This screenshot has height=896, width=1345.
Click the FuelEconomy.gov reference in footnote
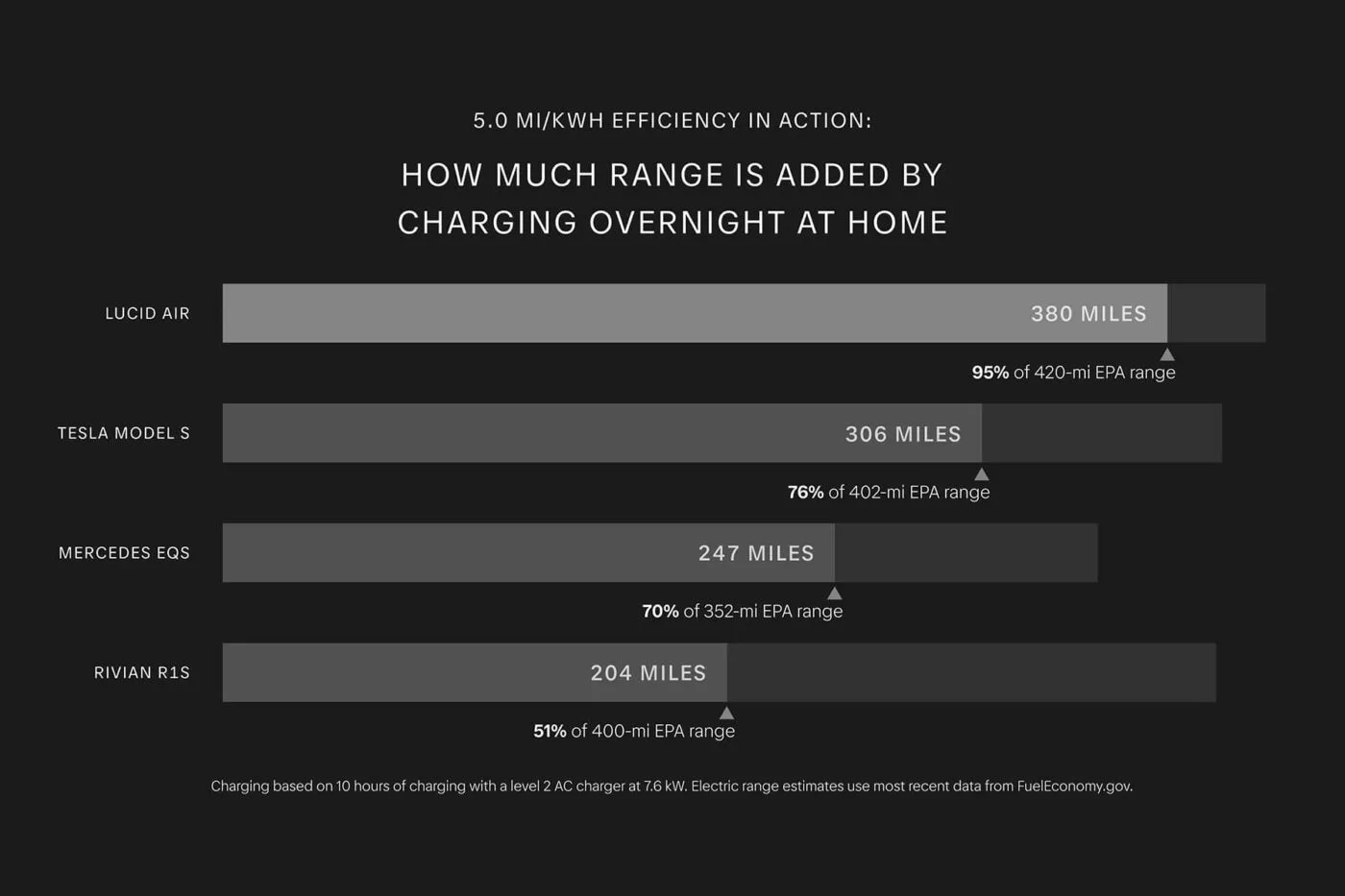point(1074,787)
